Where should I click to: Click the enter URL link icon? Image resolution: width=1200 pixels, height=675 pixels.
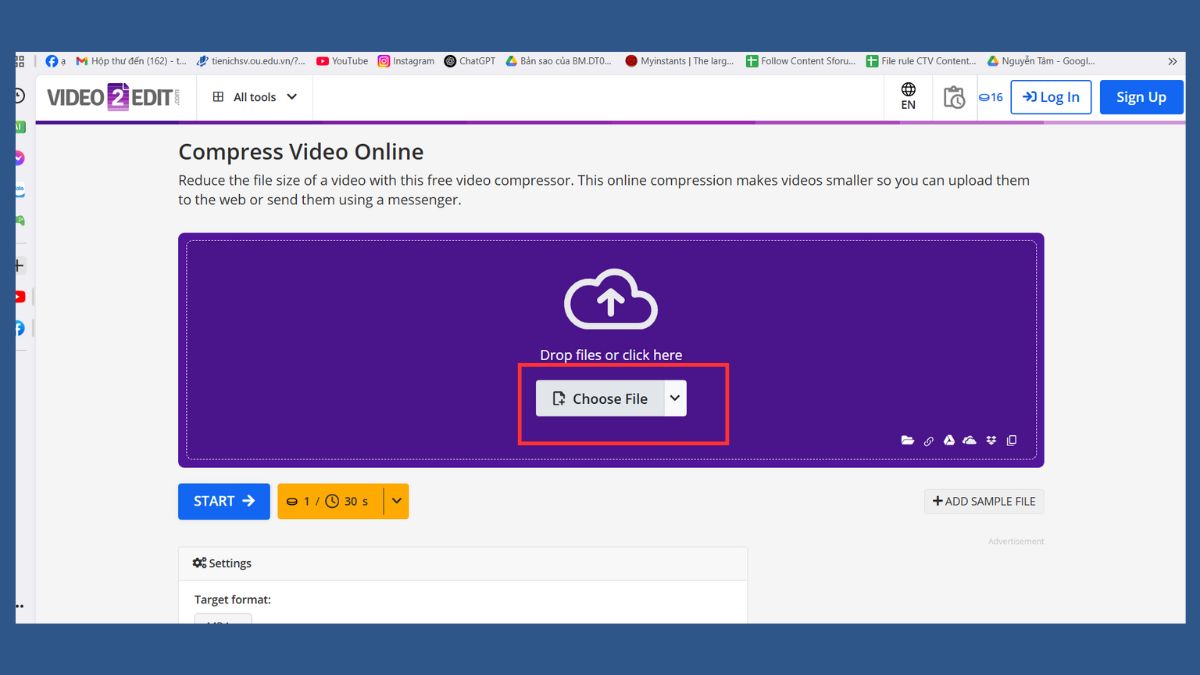click(x=928, y=440)
